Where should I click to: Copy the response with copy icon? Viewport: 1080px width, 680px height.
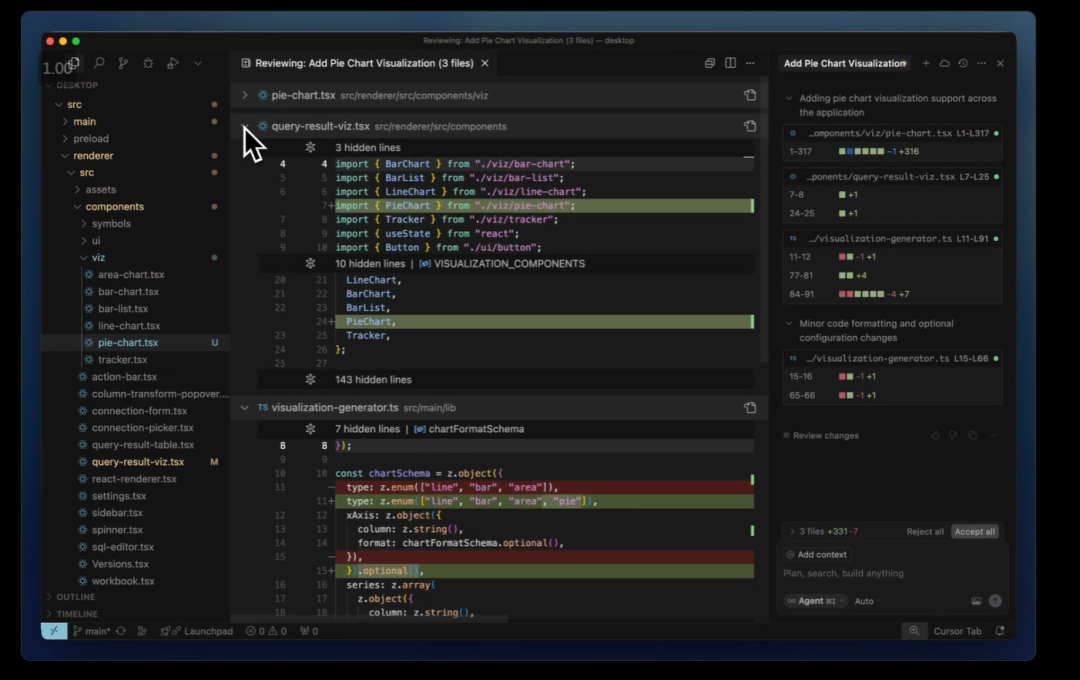(x=972, y=435)
